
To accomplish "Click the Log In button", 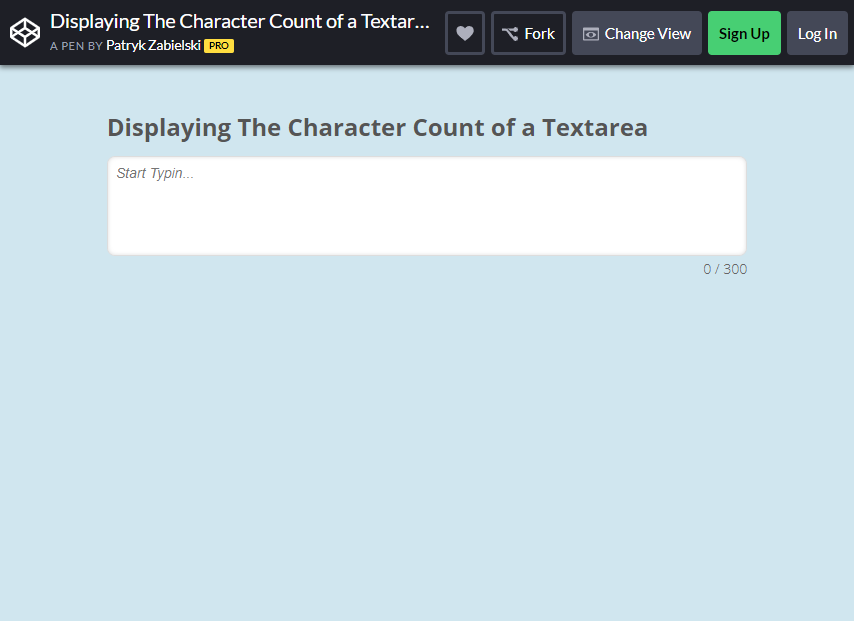I will [817, 33].
